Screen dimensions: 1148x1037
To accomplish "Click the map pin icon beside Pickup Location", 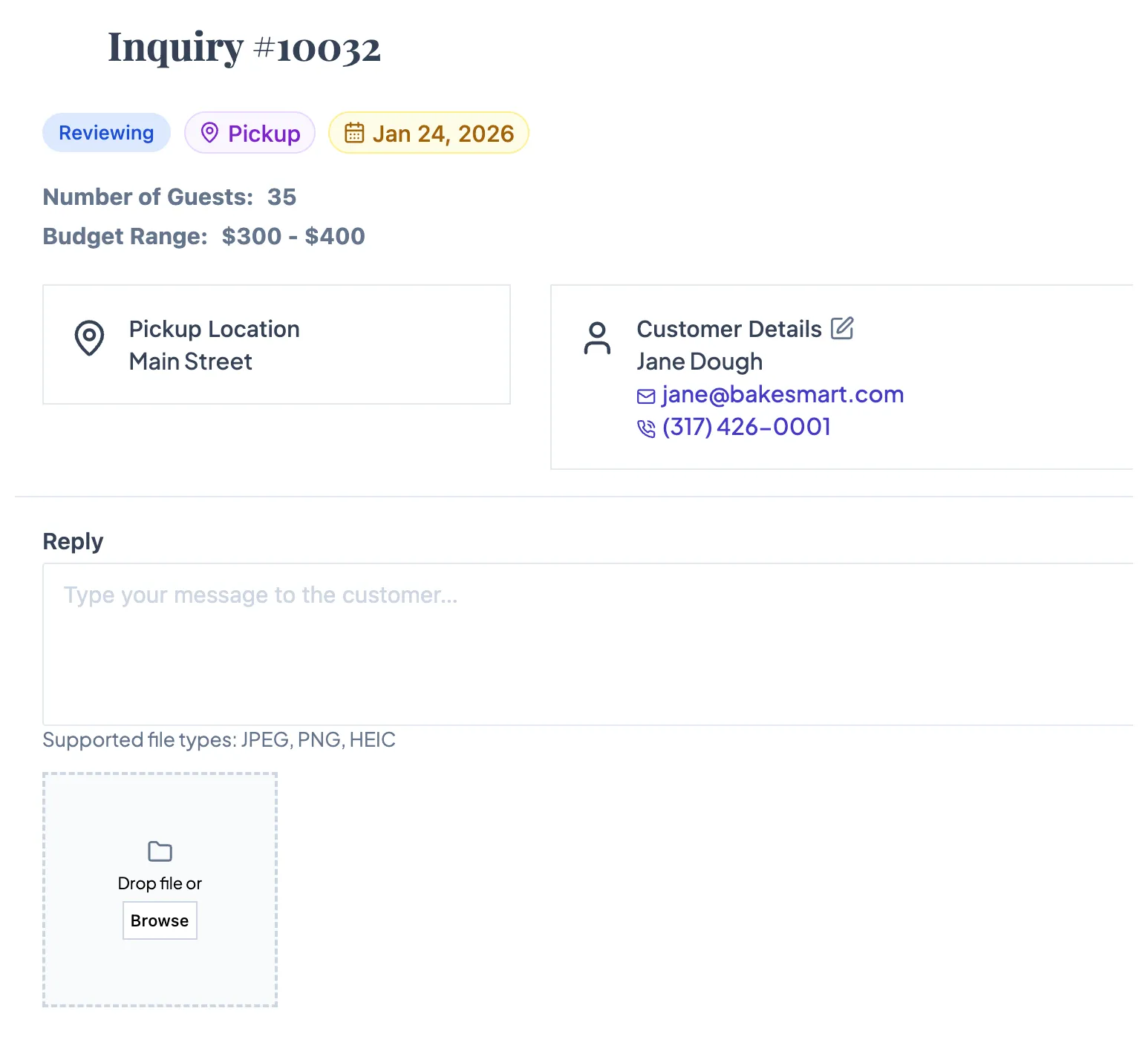I will point(89,338).
